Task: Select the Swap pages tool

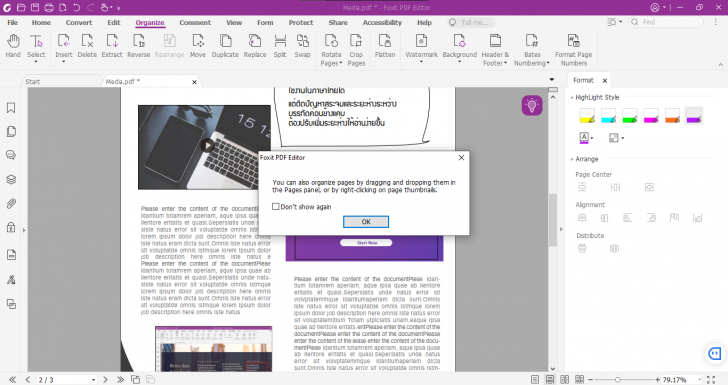Action: click(x=302, y=46)
